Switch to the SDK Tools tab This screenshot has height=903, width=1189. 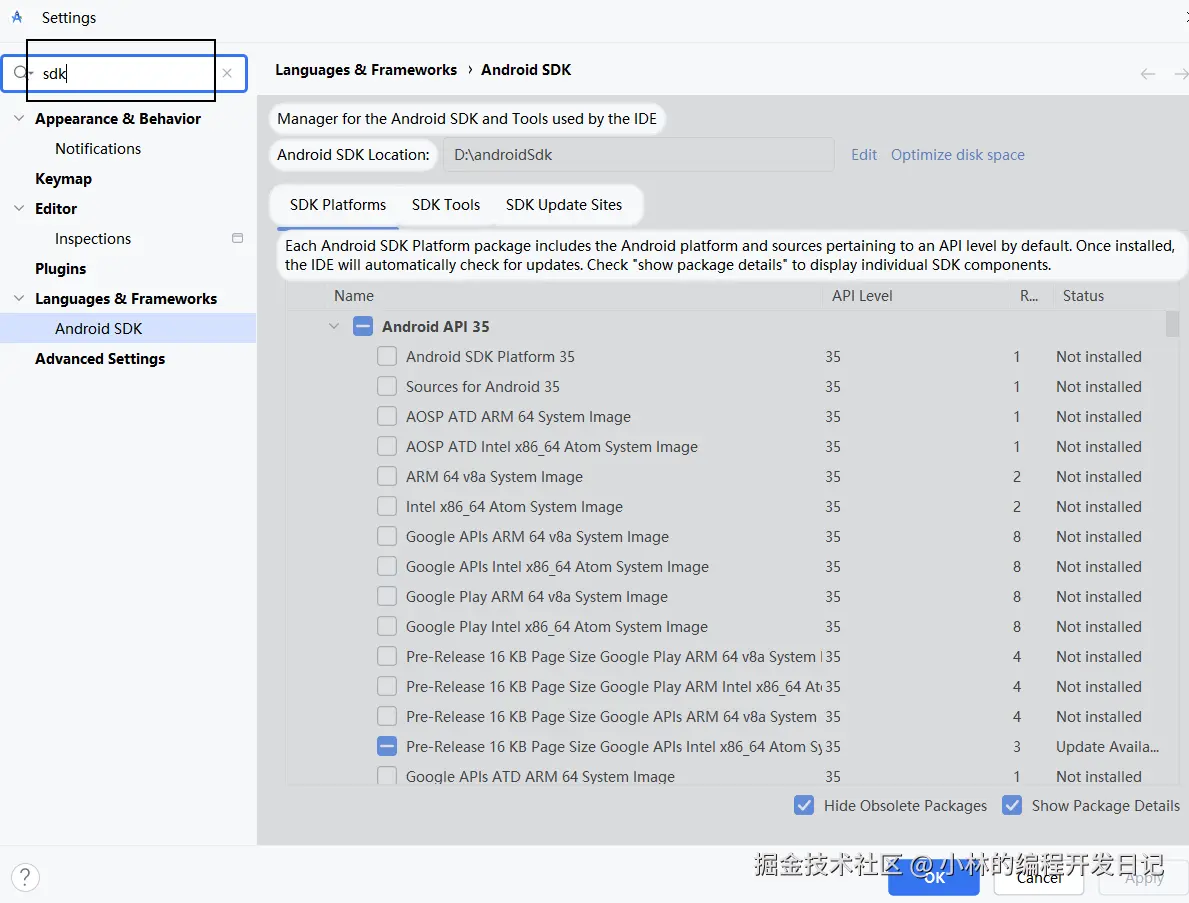tap(446, 205)
